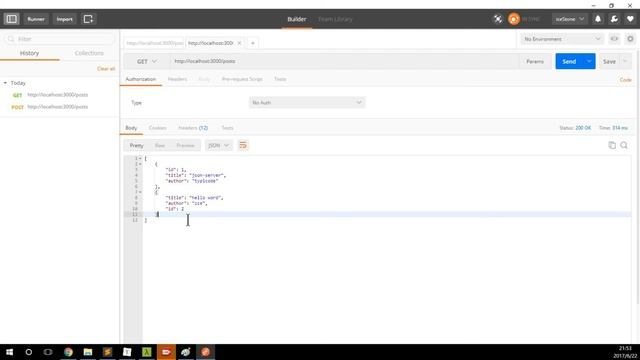The height and width of the screenshot is (360, 640).
Task: Open the manage environments gear icon
Action: [630, 39]
